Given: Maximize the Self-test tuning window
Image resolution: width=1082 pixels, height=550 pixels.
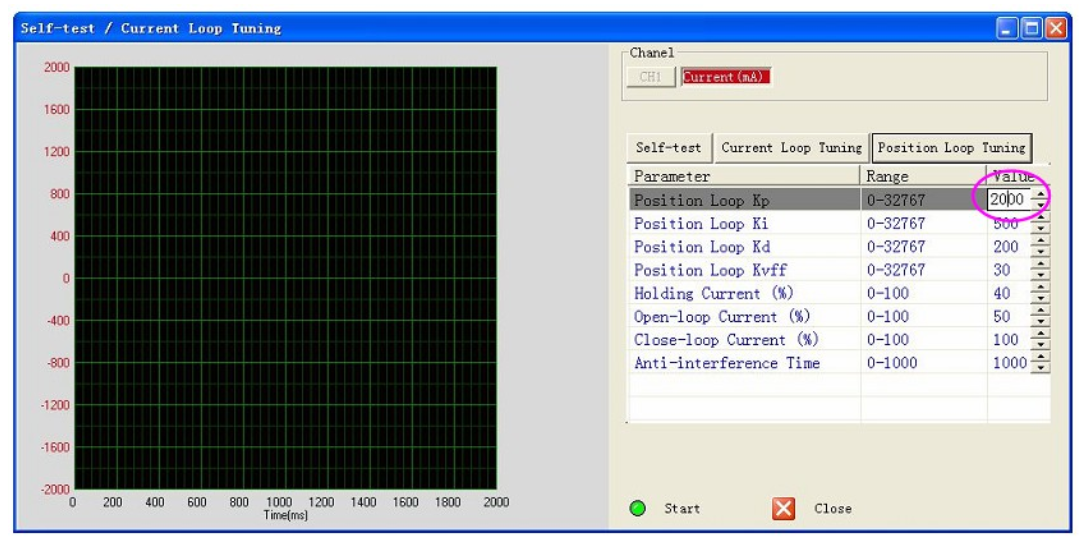Looking at the screenshot, I should click(1032, 28).
